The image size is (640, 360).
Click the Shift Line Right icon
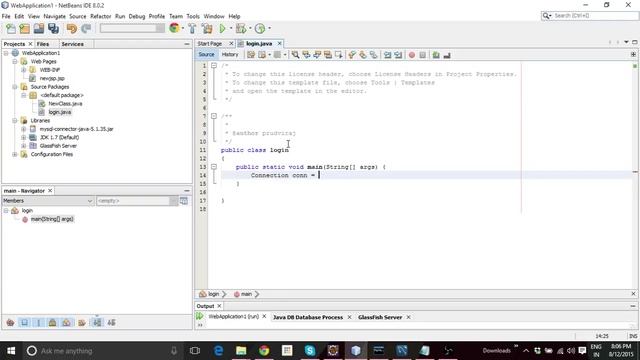398,55
